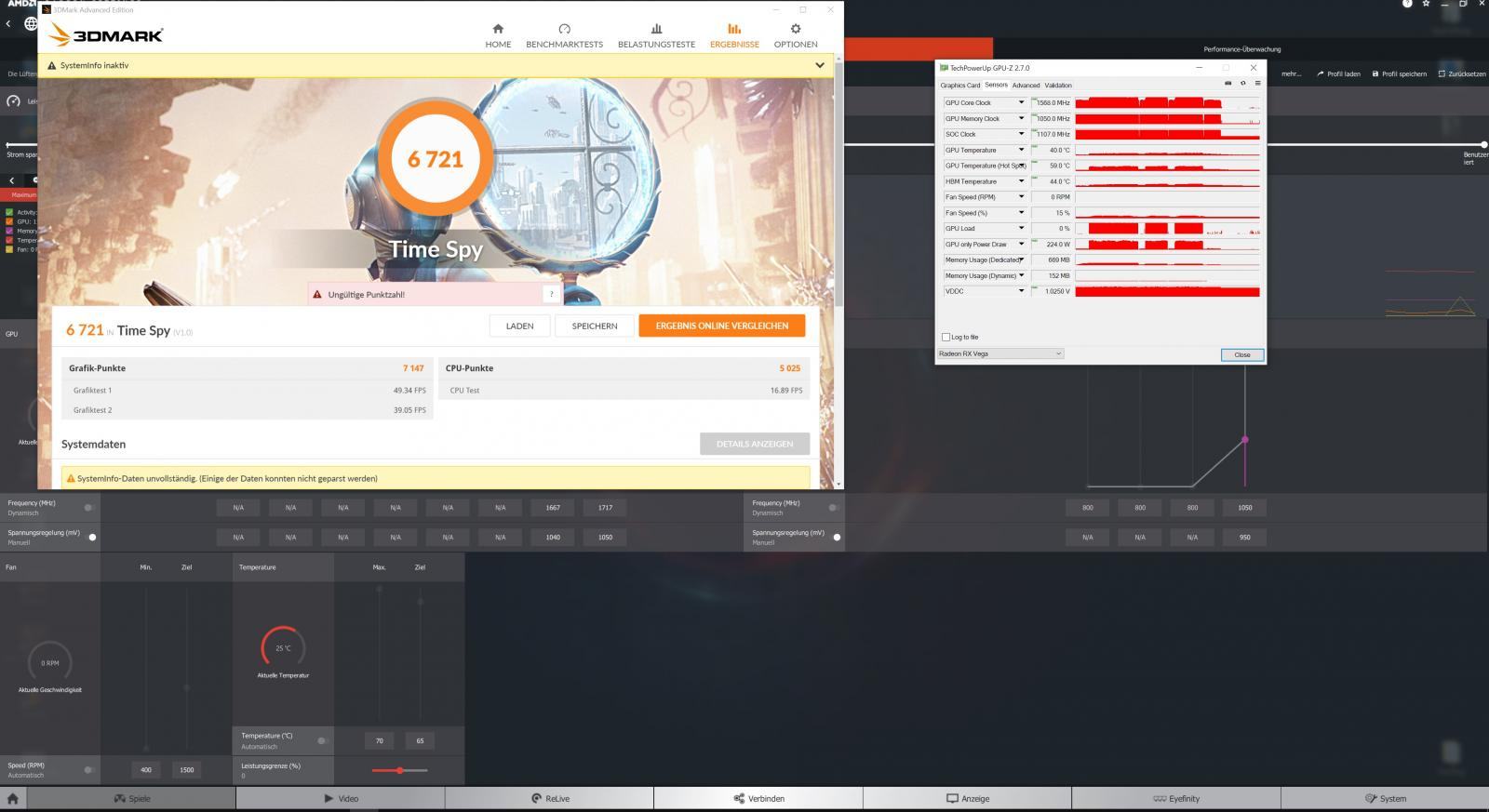
Task: Click the 1040 GPU voltage field
Action: click(553, 537)
